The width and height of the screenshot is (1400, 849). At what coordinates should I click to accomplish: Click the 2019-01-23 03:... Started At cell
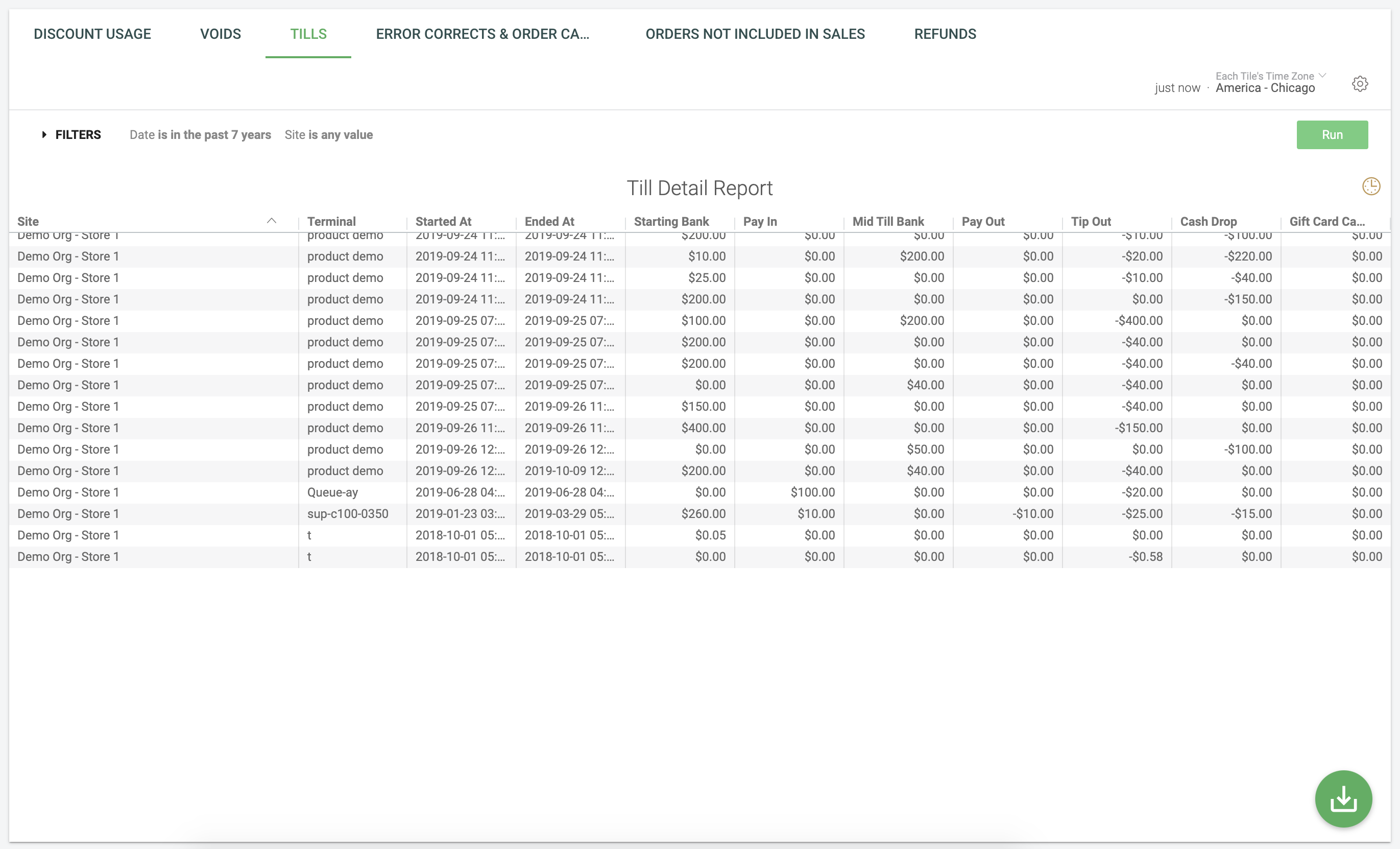click(x=460, y=513)
